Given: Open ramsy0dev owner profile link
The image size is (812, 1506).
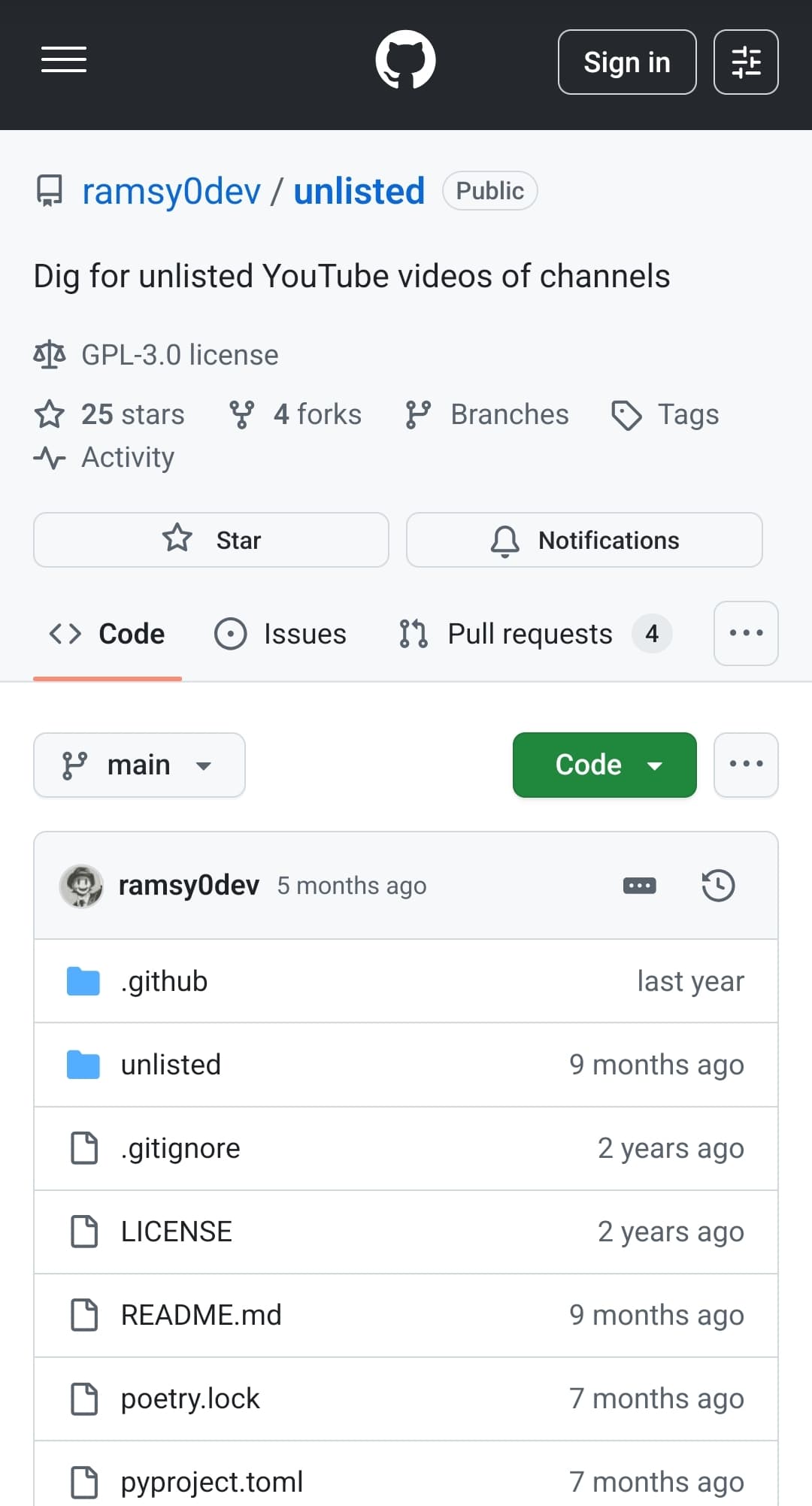Looking at the screenshot, I should pos(171,191).
